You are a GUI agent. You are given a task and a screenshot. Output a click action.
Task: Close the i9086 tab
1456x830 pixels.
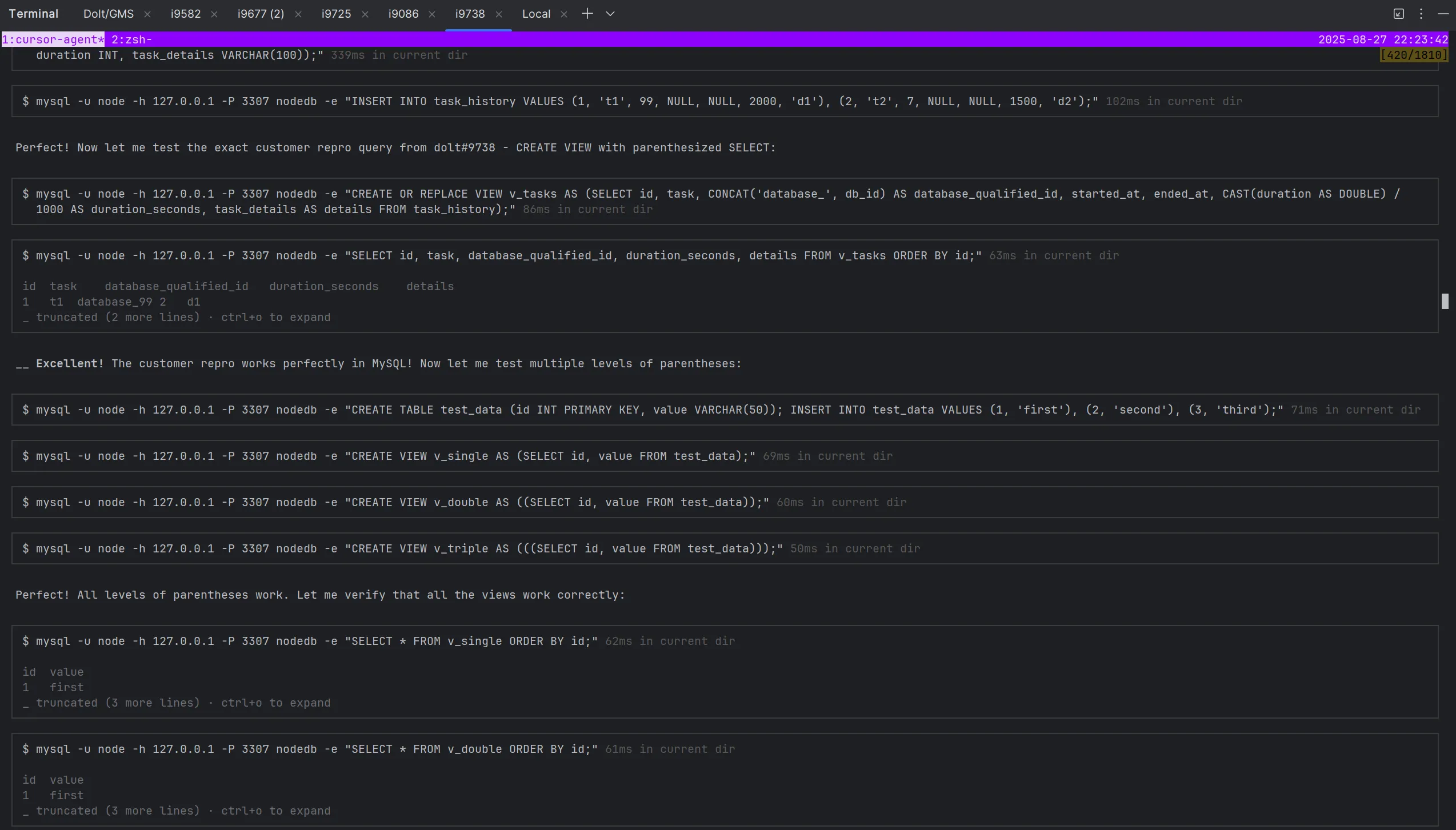(432, 14)
